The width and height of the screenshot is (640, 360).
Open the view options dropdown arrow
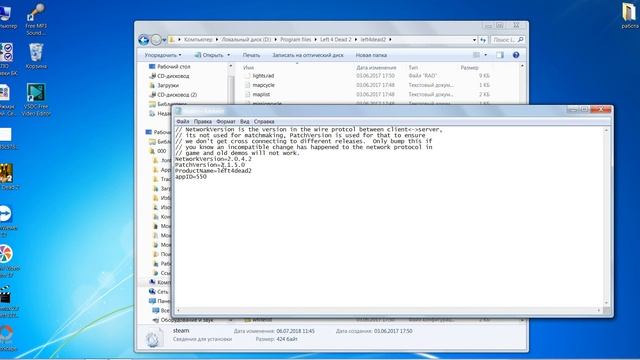click(486, 55)
